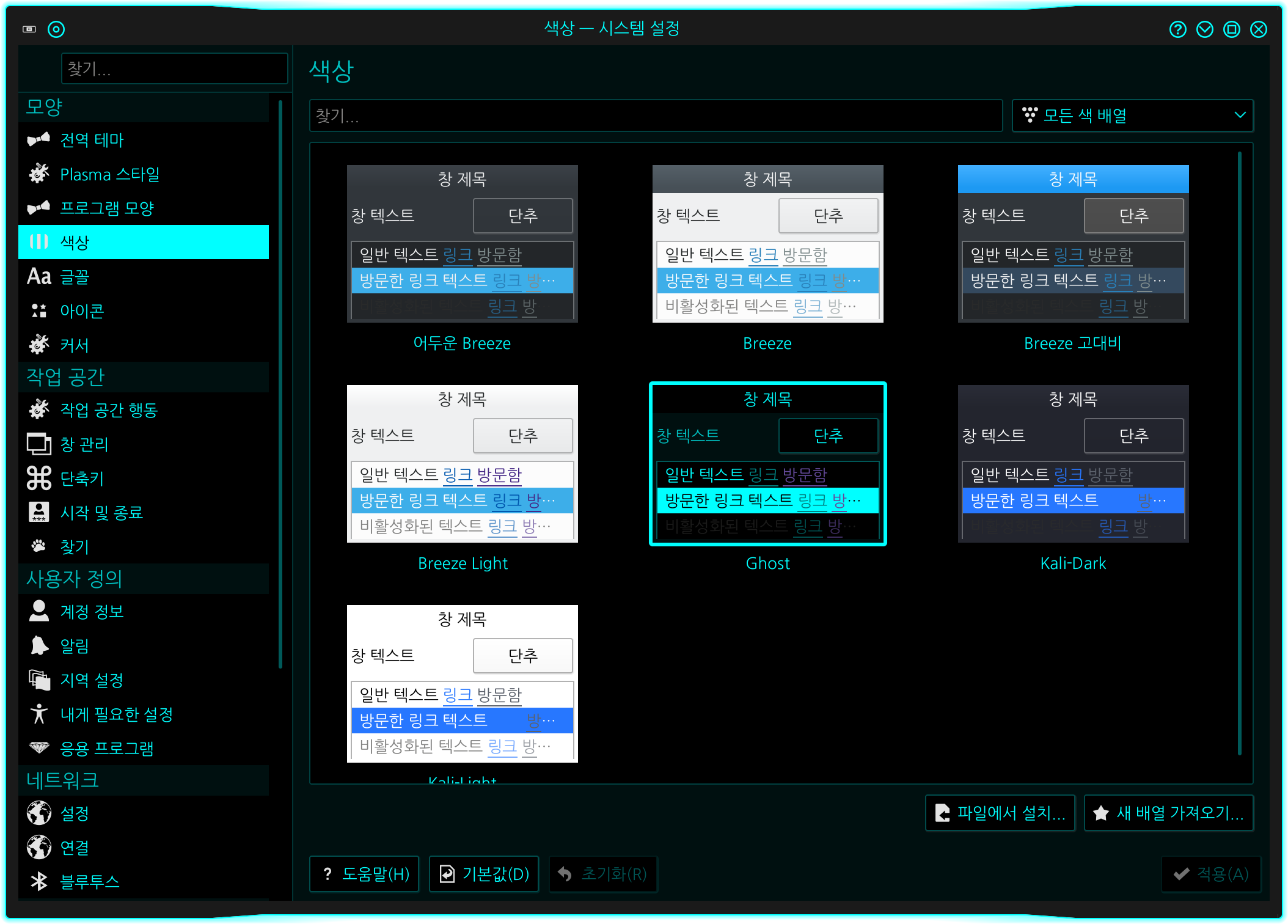1288x924 pixels.
Task: Open the Shortcuts (단축키) command icon
Action: click(x=39, y=478)
